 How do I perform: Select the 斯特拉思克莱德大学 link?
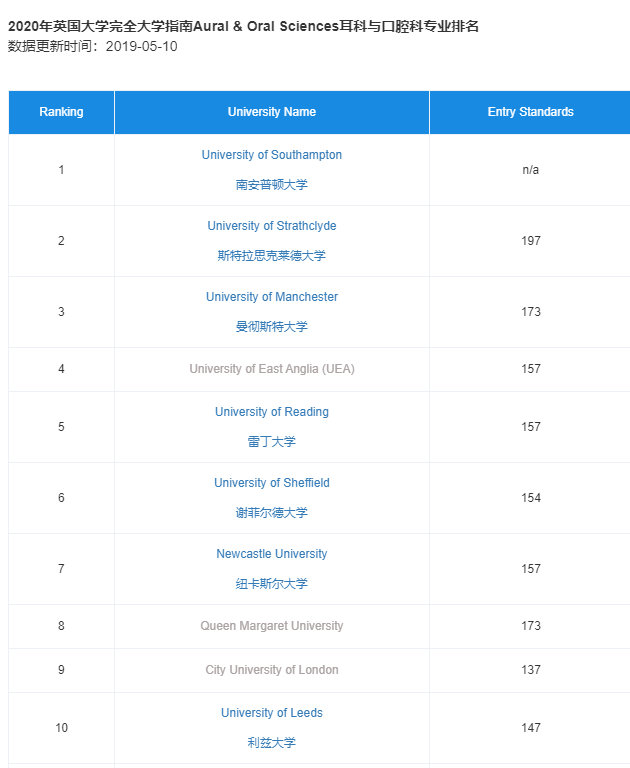coord(271,256)
